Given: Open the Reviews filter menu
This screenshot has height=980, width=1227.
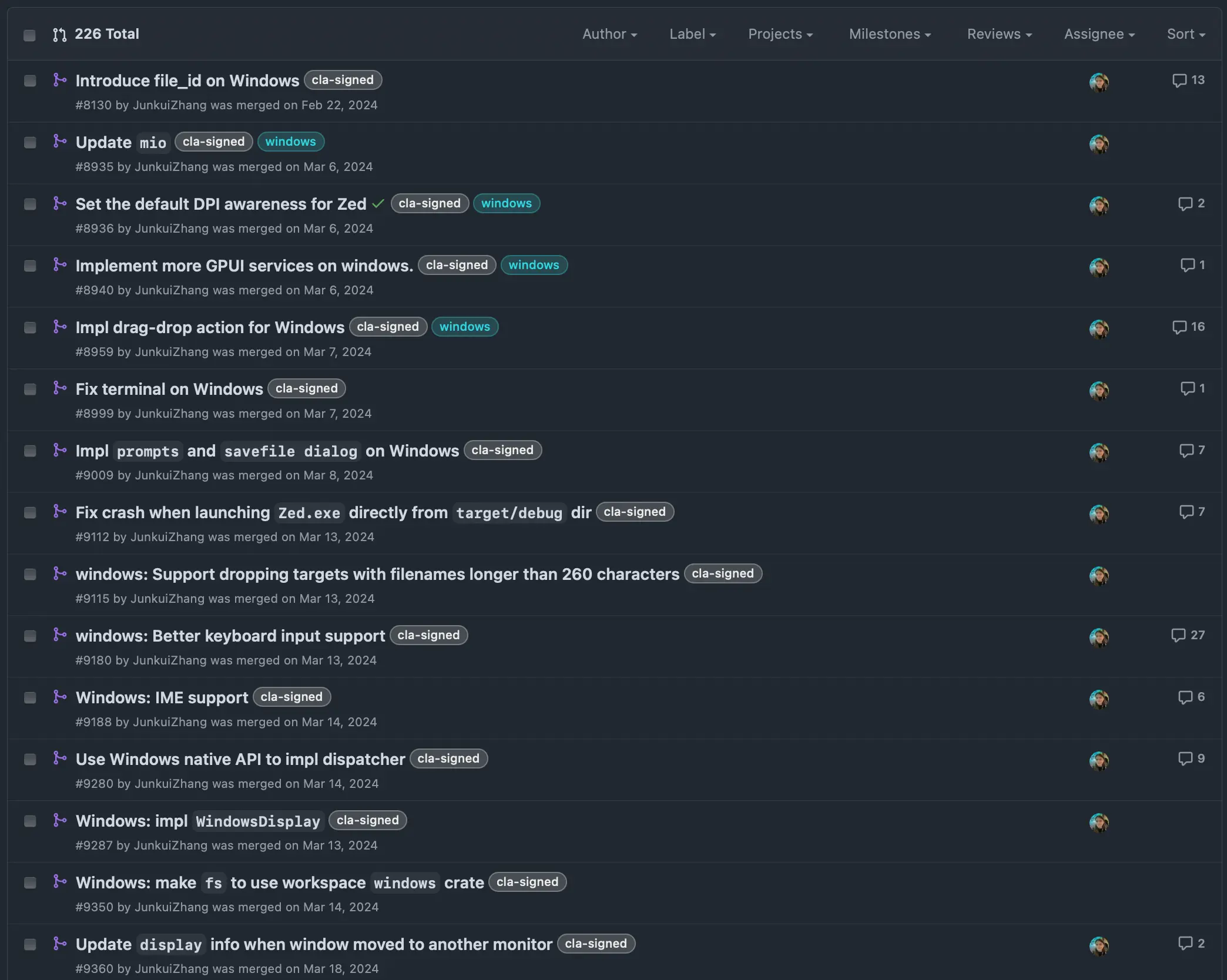Looking at the screenshot, I should [x=999, y=34].
